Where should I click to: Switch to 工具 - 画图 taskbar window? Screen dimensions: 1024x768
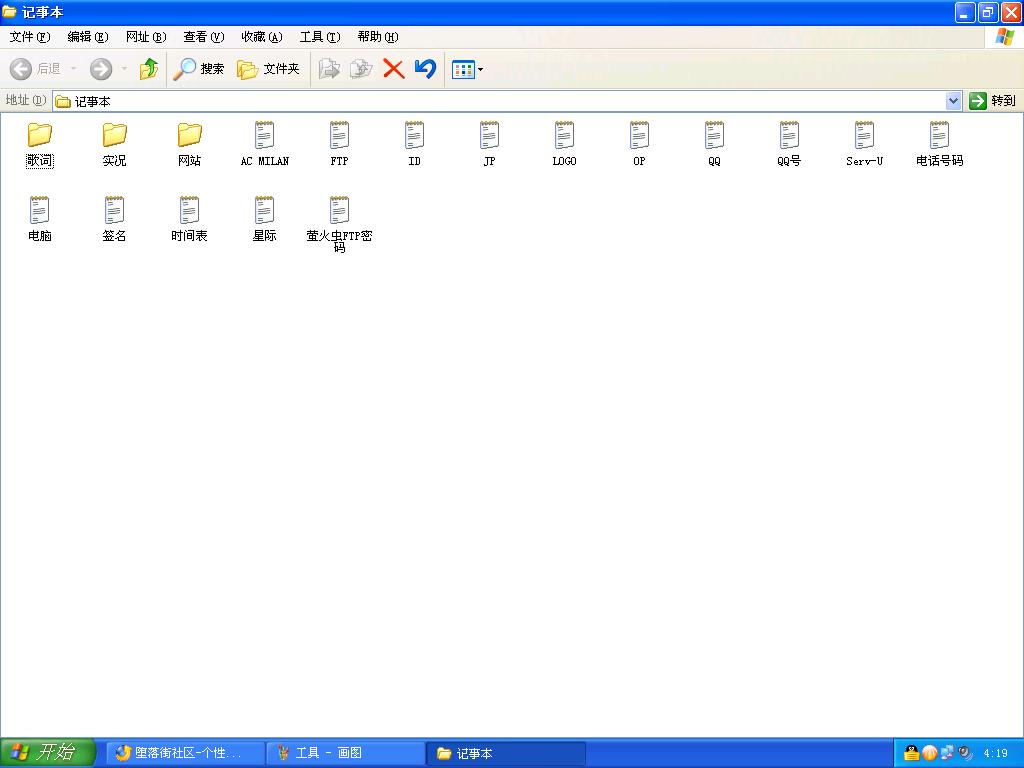click(345, 753)
